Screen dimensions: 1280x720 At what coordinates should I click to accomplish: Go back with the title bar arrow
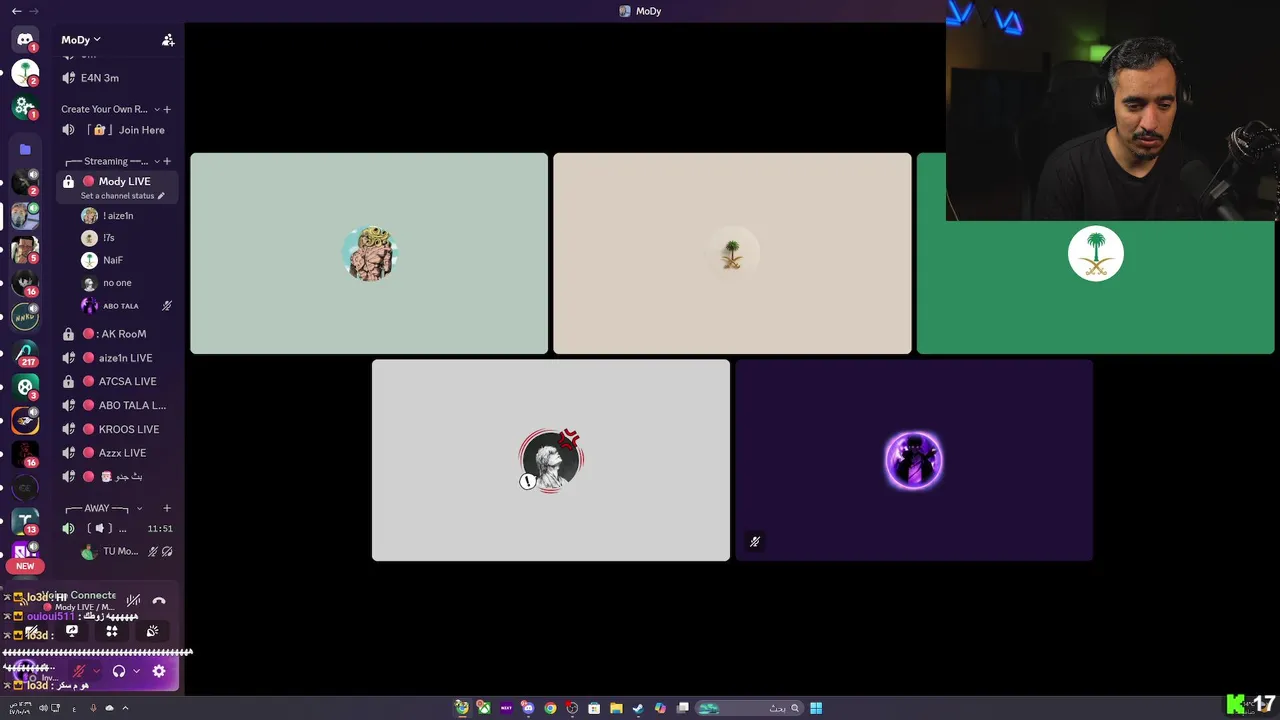[x=16, y=11]
